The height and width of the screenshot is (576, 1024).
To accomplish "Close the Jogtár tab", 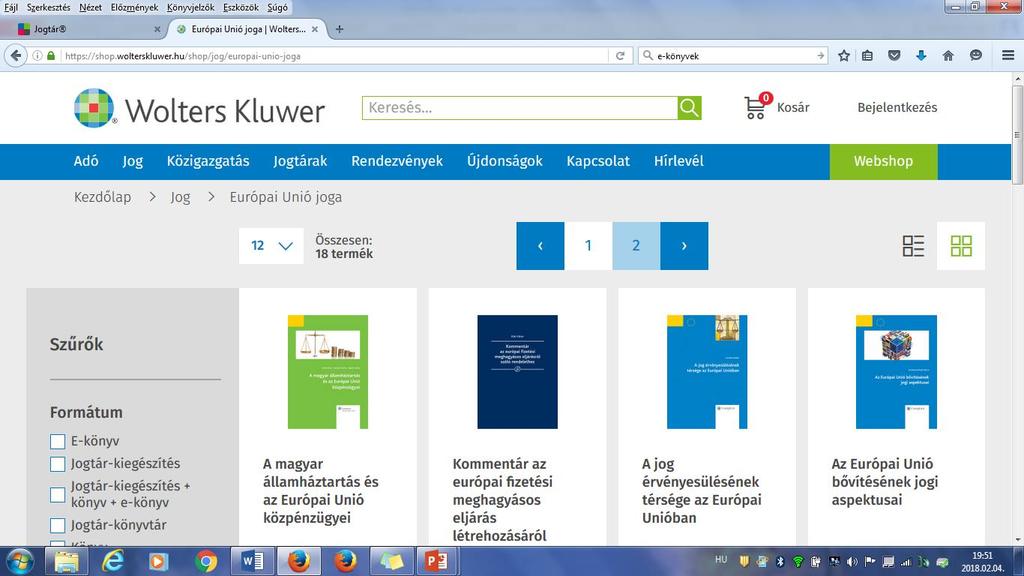I will (157, 29).
